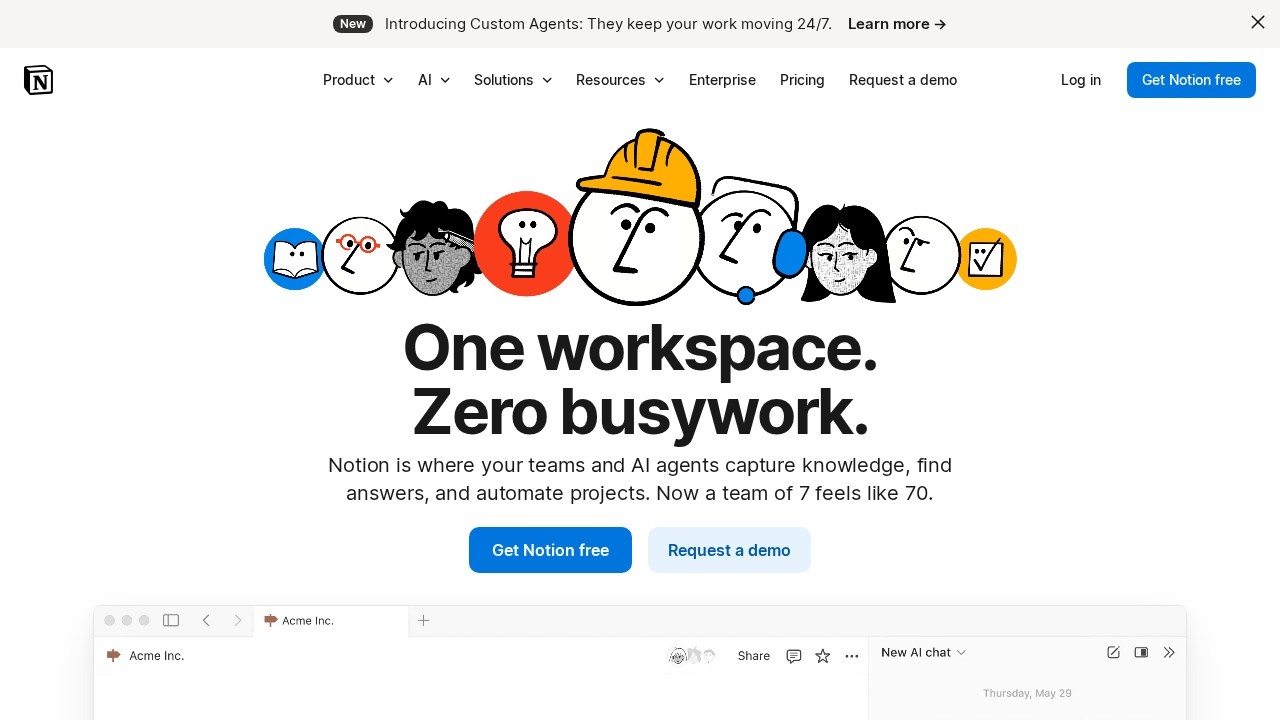Viewport: 1280px width, 720px height.
Task: Click the hero Get Notion free button
Action: coord(550,550)
